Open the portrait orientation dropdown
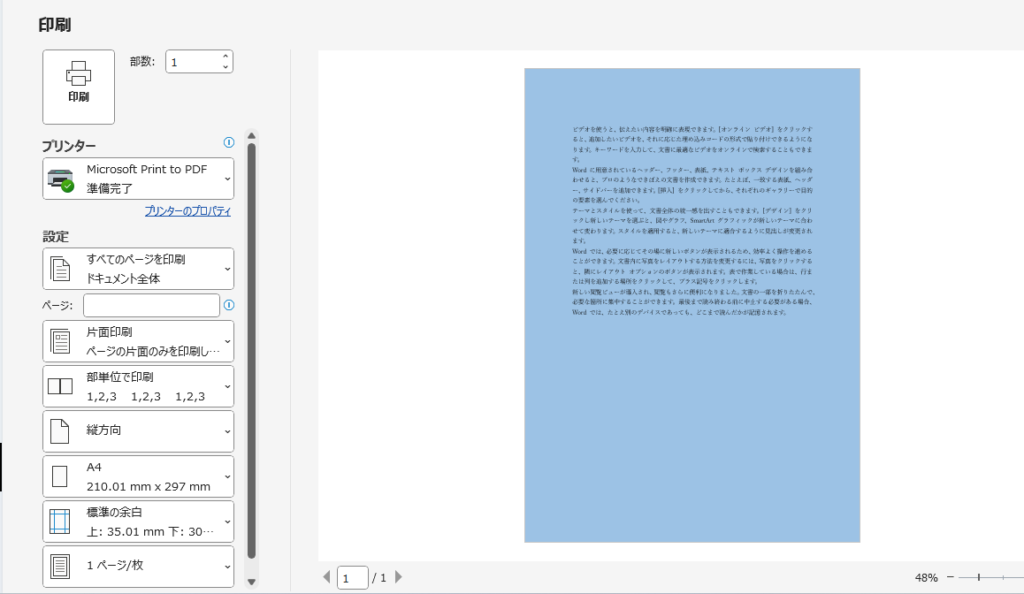Screen dimensions: 1024x594 tap(138, 431)
